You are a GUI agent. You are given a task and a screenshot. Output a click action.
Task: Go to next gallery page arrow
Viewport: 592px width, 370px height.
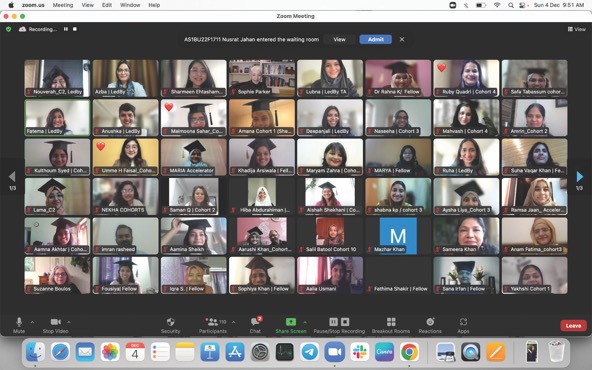point(580,176)
